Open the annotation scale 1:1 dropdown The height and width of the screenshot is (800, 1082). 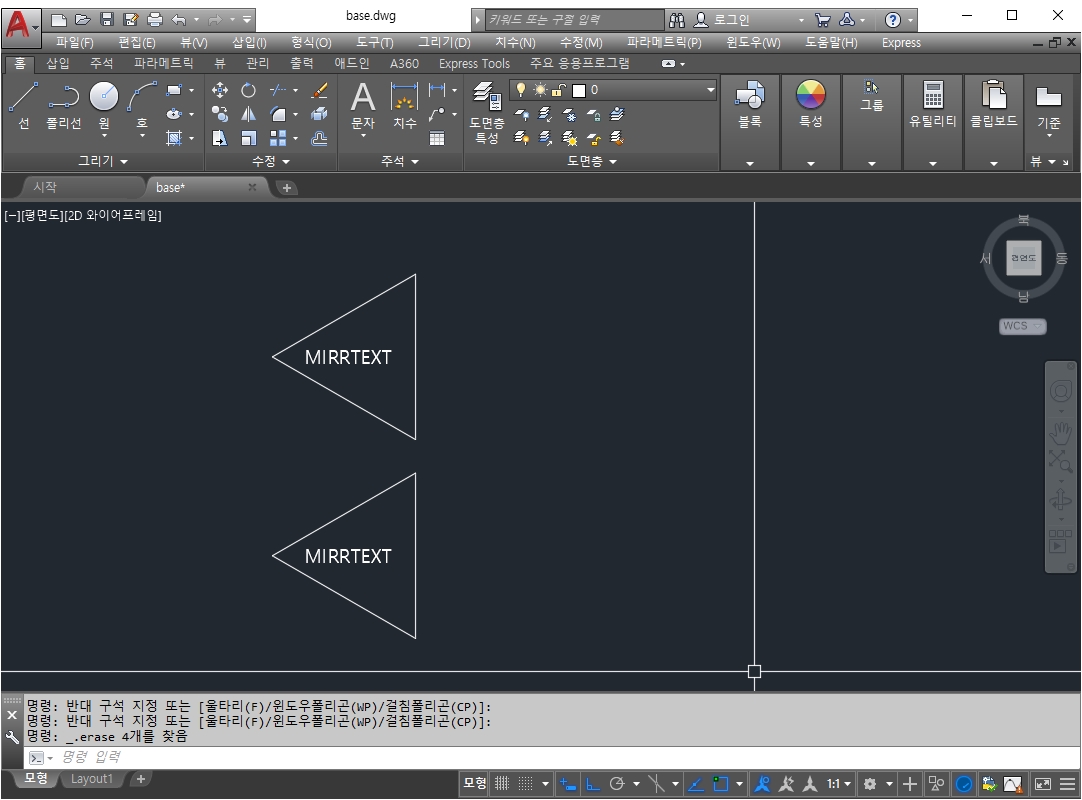839,783
